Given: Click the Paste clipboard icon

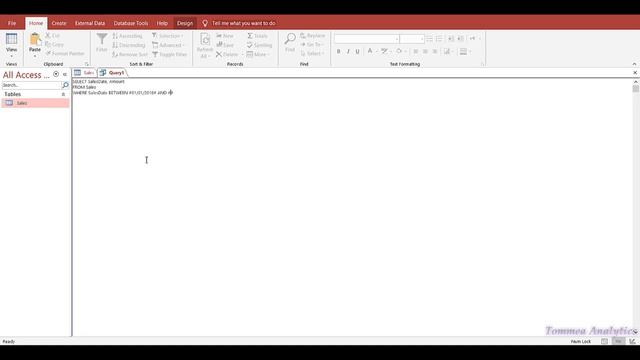Looking at the screenshot, I should 35,39.
